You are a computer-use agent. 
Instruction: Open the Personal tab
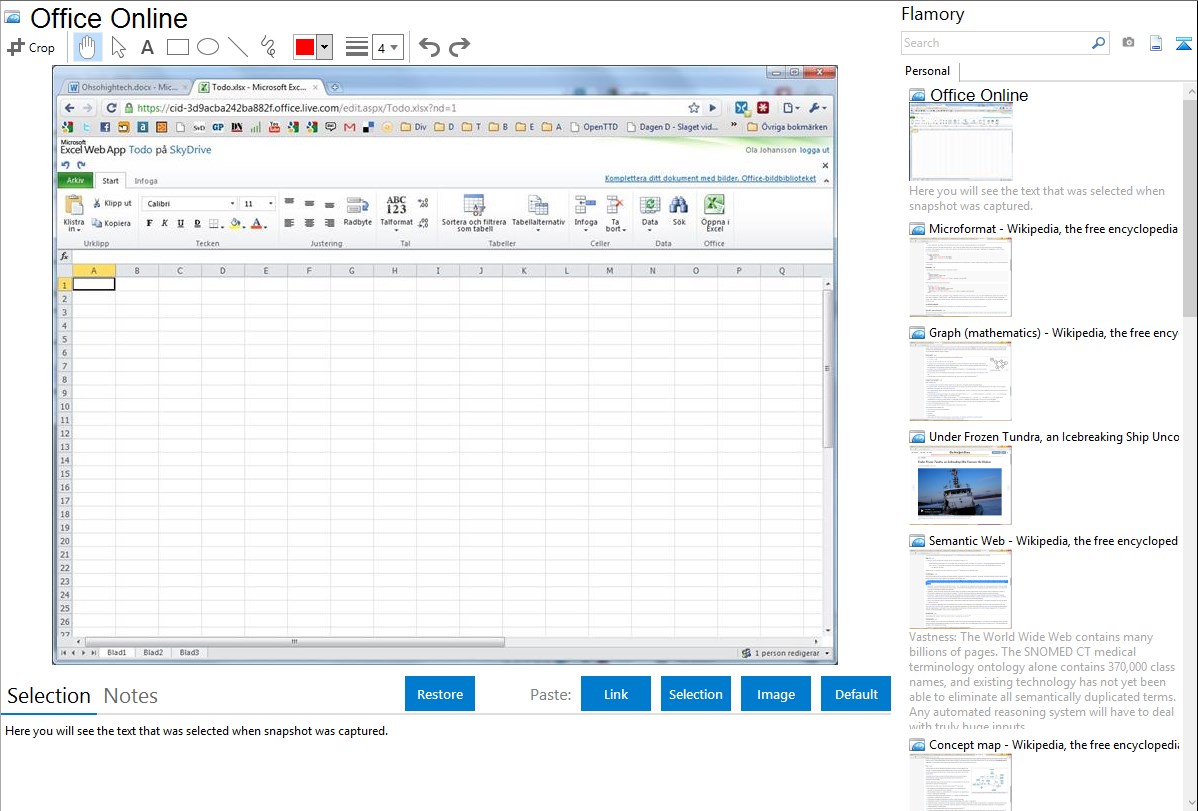point(928,71)
